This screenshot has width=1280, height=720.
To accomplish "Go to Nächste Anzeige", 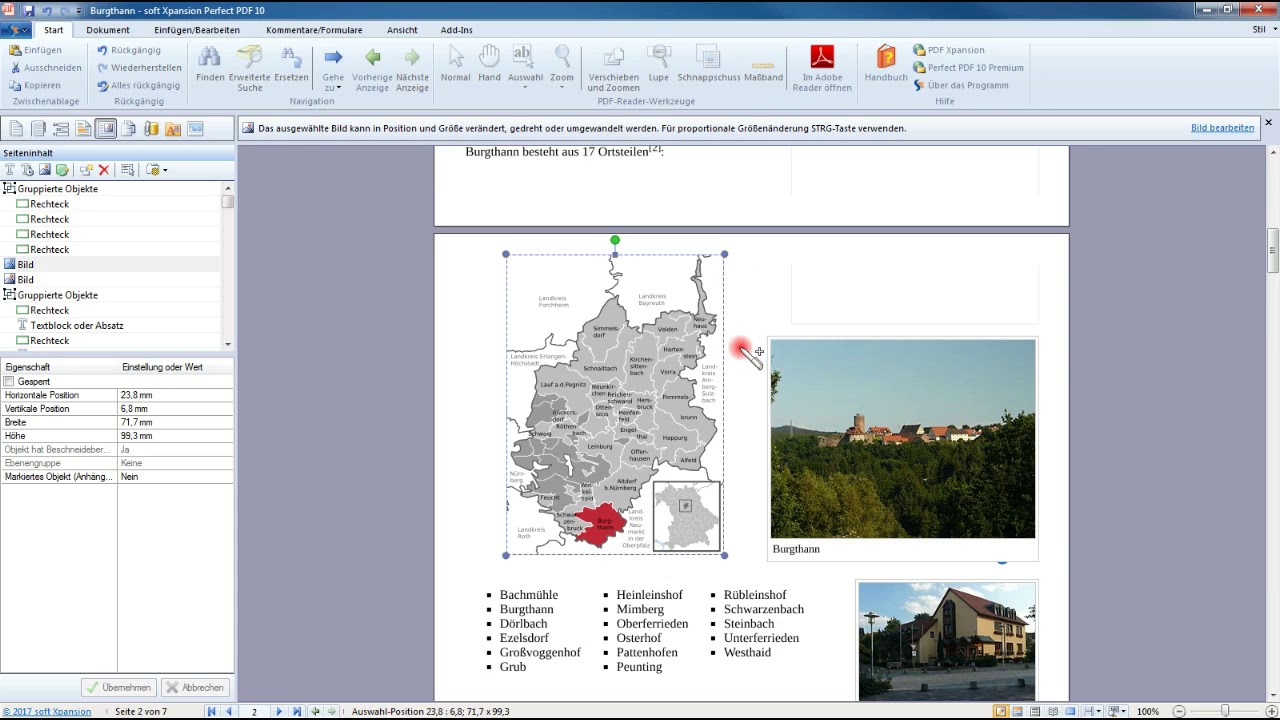I will [x=412, y=68].
